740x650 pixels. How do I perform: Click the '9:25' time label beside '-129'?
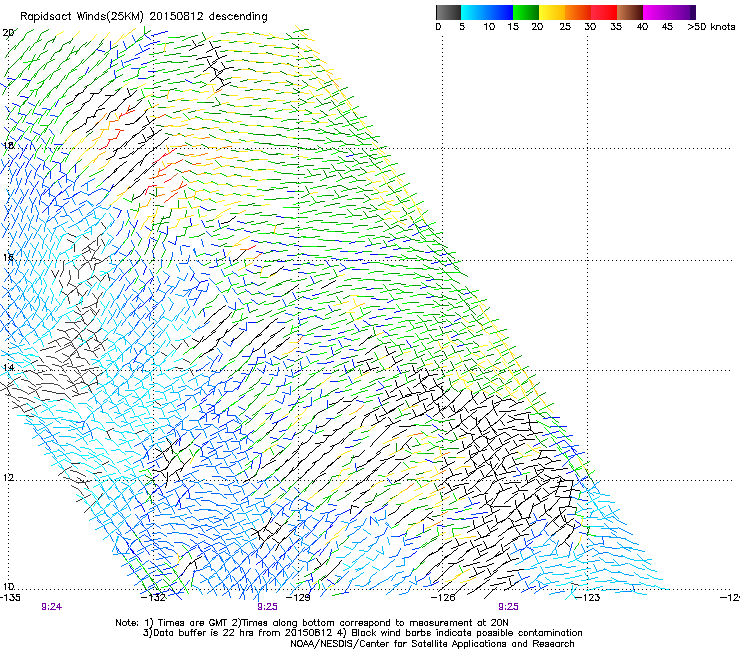tap(268, 607)
